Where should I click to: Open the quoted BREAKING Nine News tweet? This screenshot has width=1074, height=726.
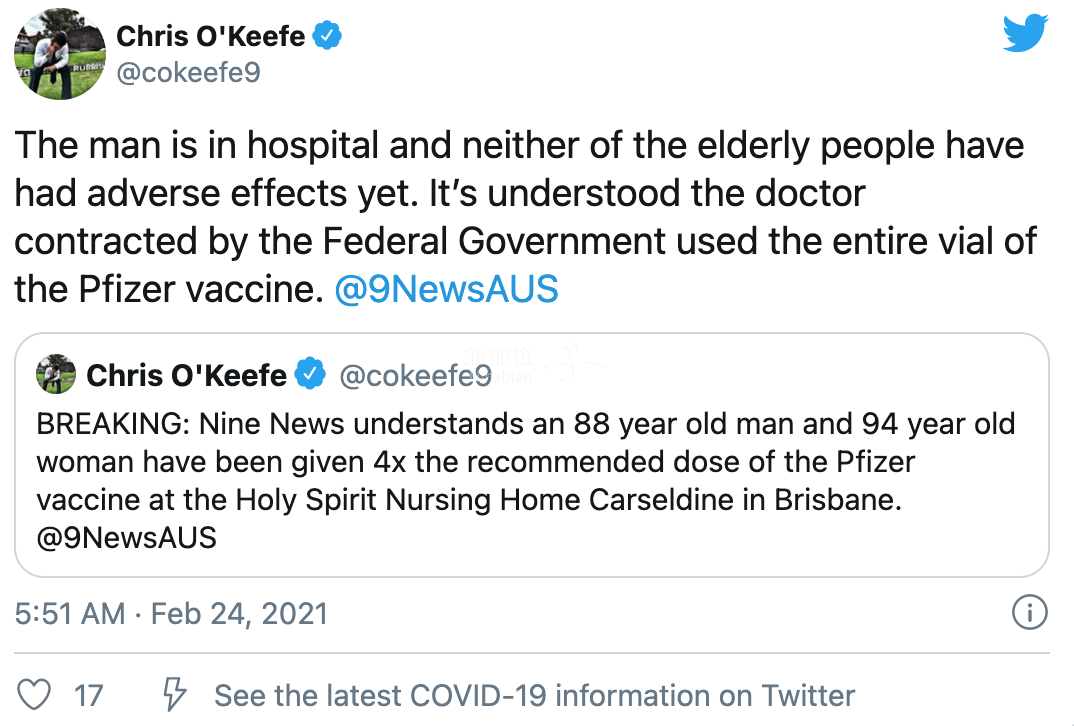click(532, 455)
